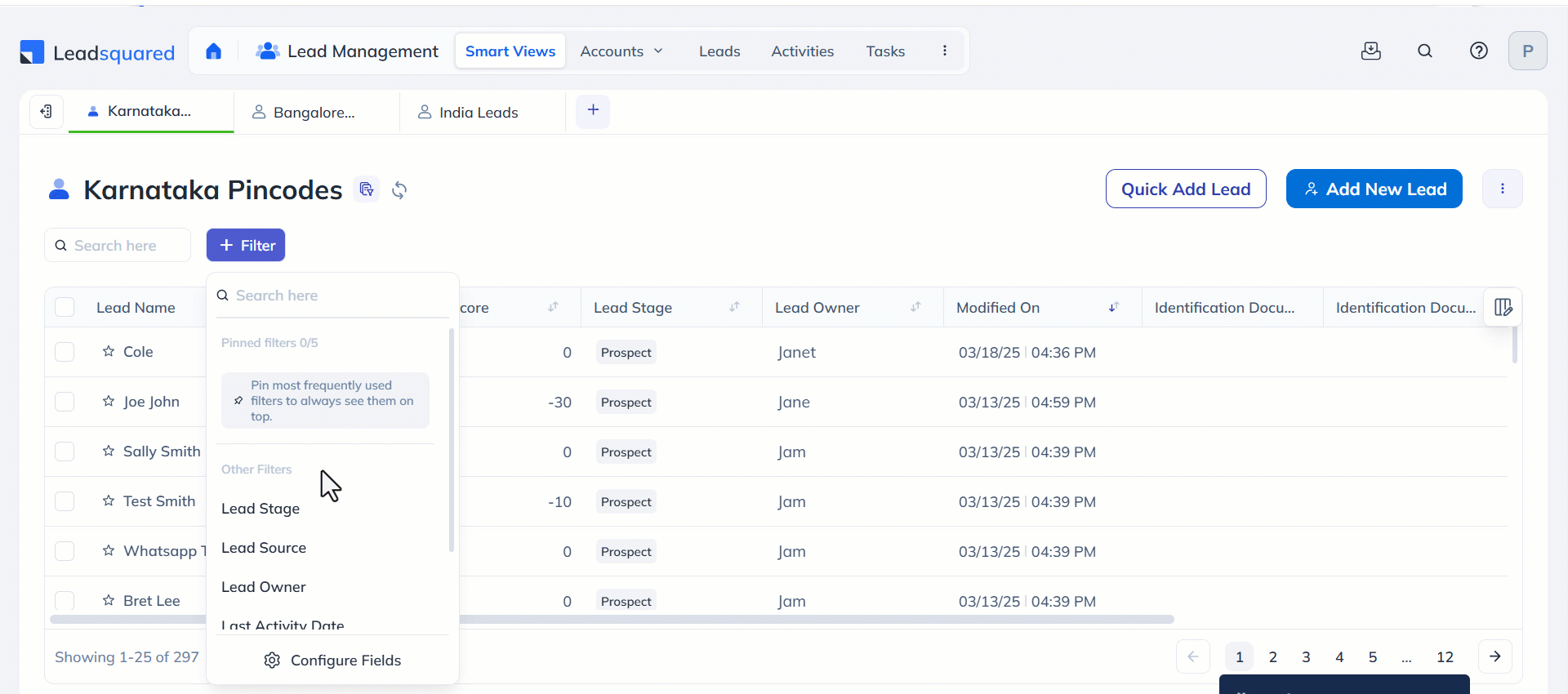This screenshot has height=694, width=1568.
Task: Open the three-dot menu beside Tasks
Action: click(945, 51)
